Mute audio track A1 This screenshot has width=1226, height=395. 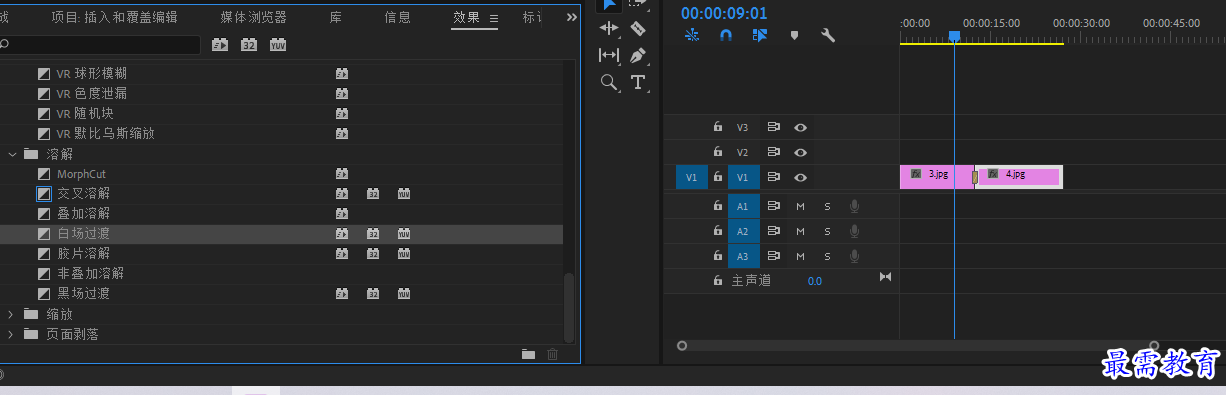[800, 206]
